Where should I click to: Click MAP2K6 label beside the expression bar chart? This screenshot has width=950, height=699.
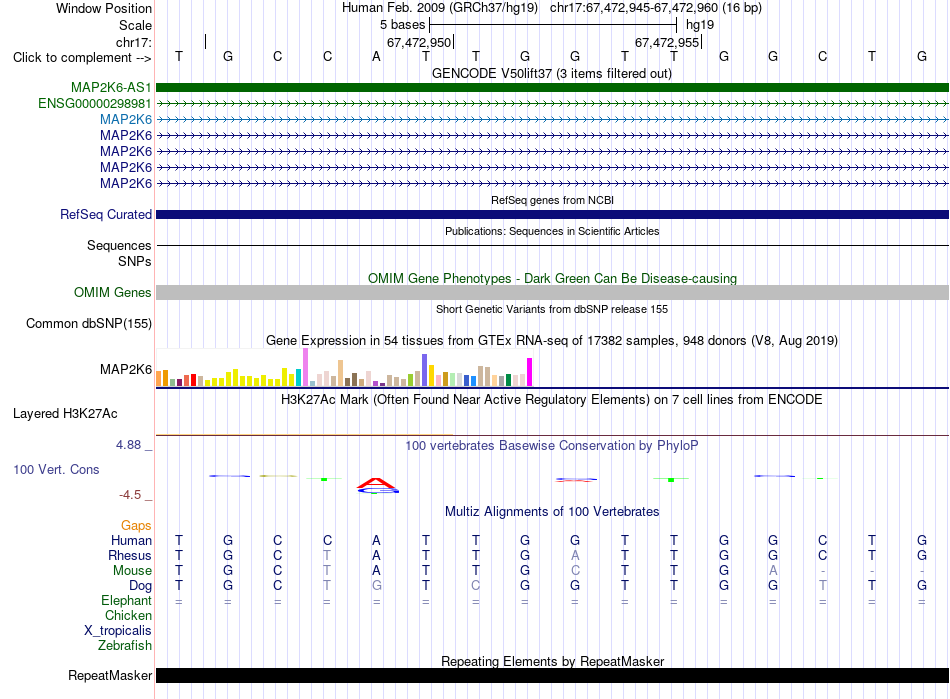pos(125,369)
